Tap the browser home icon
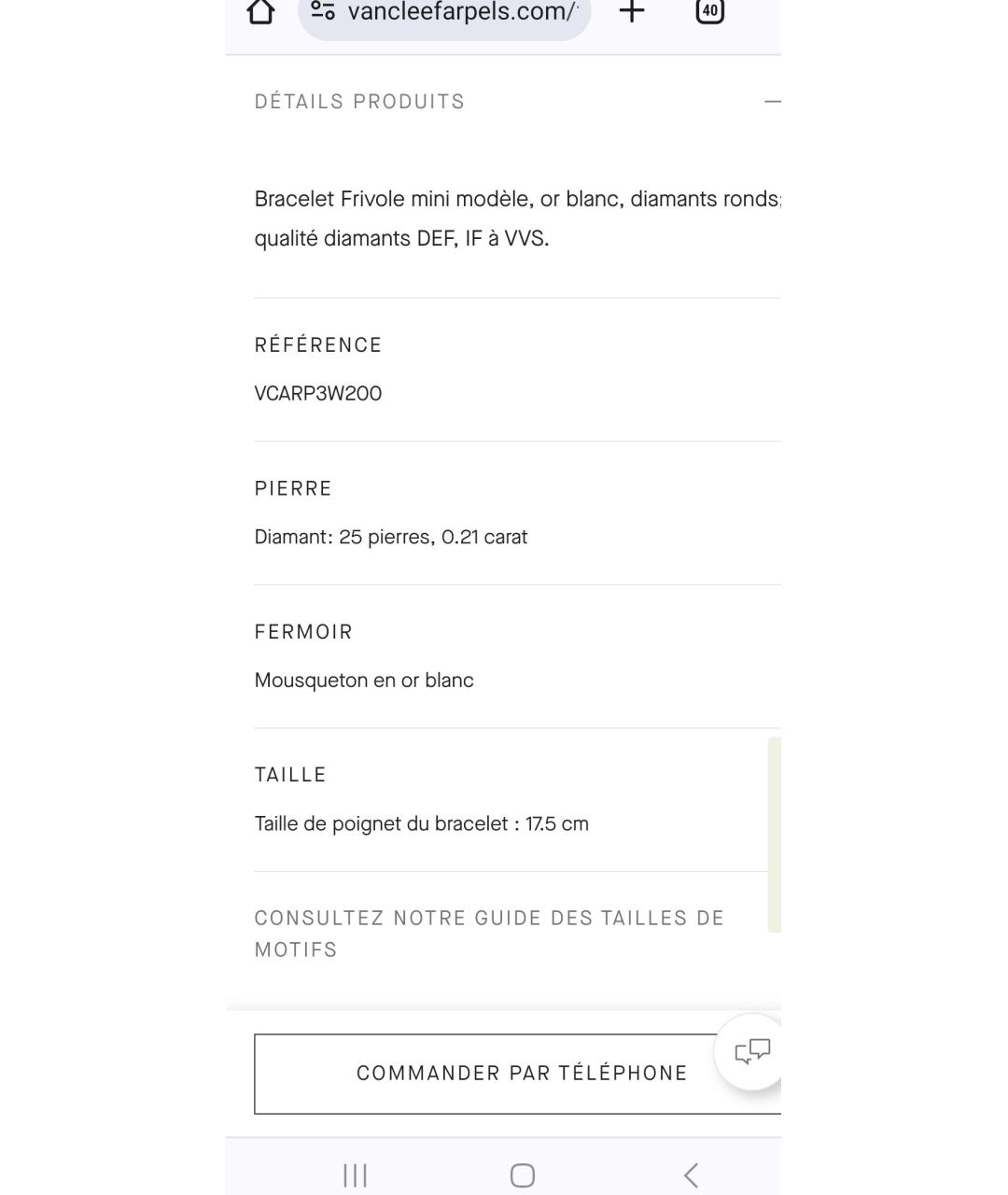 tap(260, 11)
